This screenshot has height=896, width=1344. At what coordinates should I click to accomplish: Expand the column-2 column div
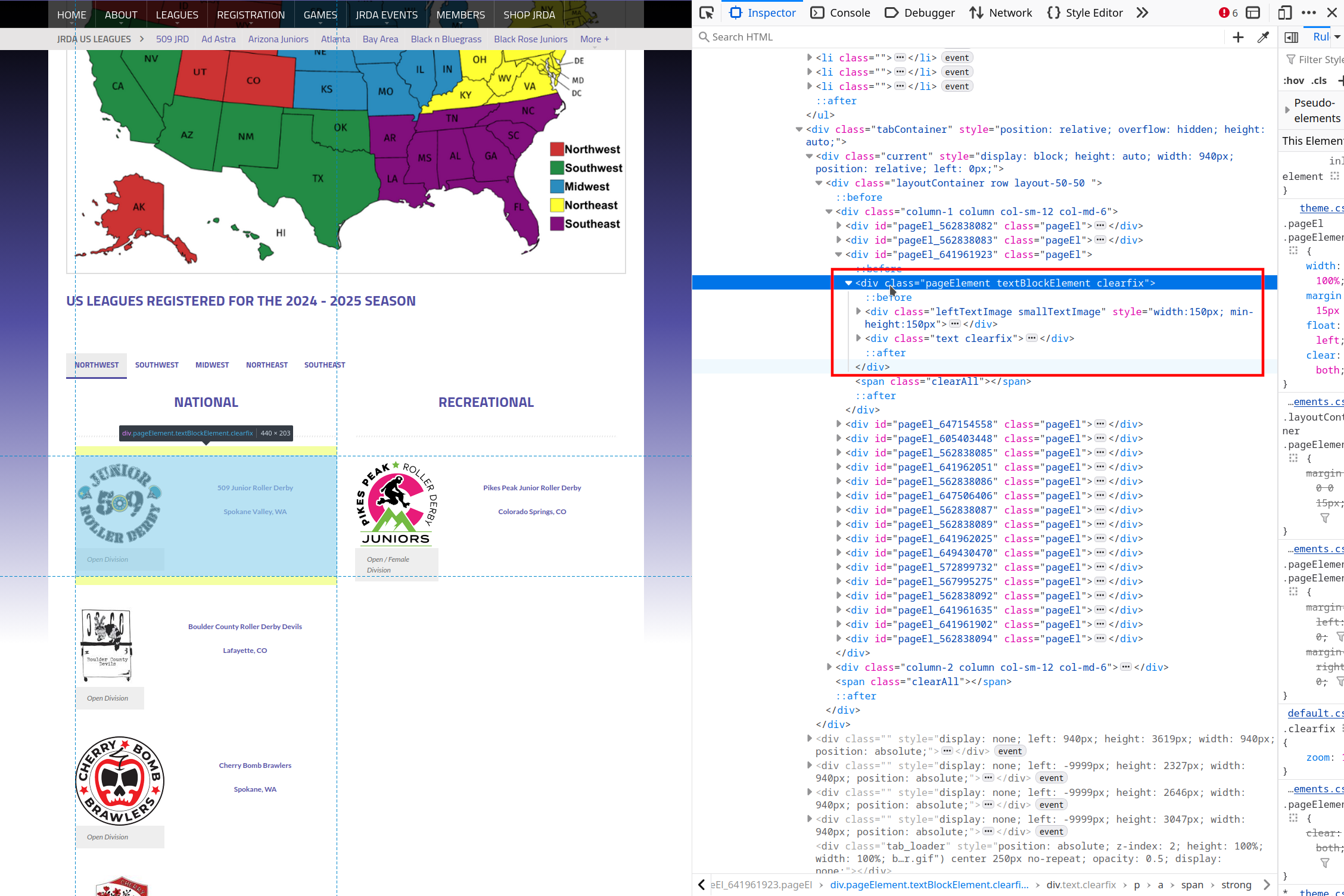click(x=829, y=667)
